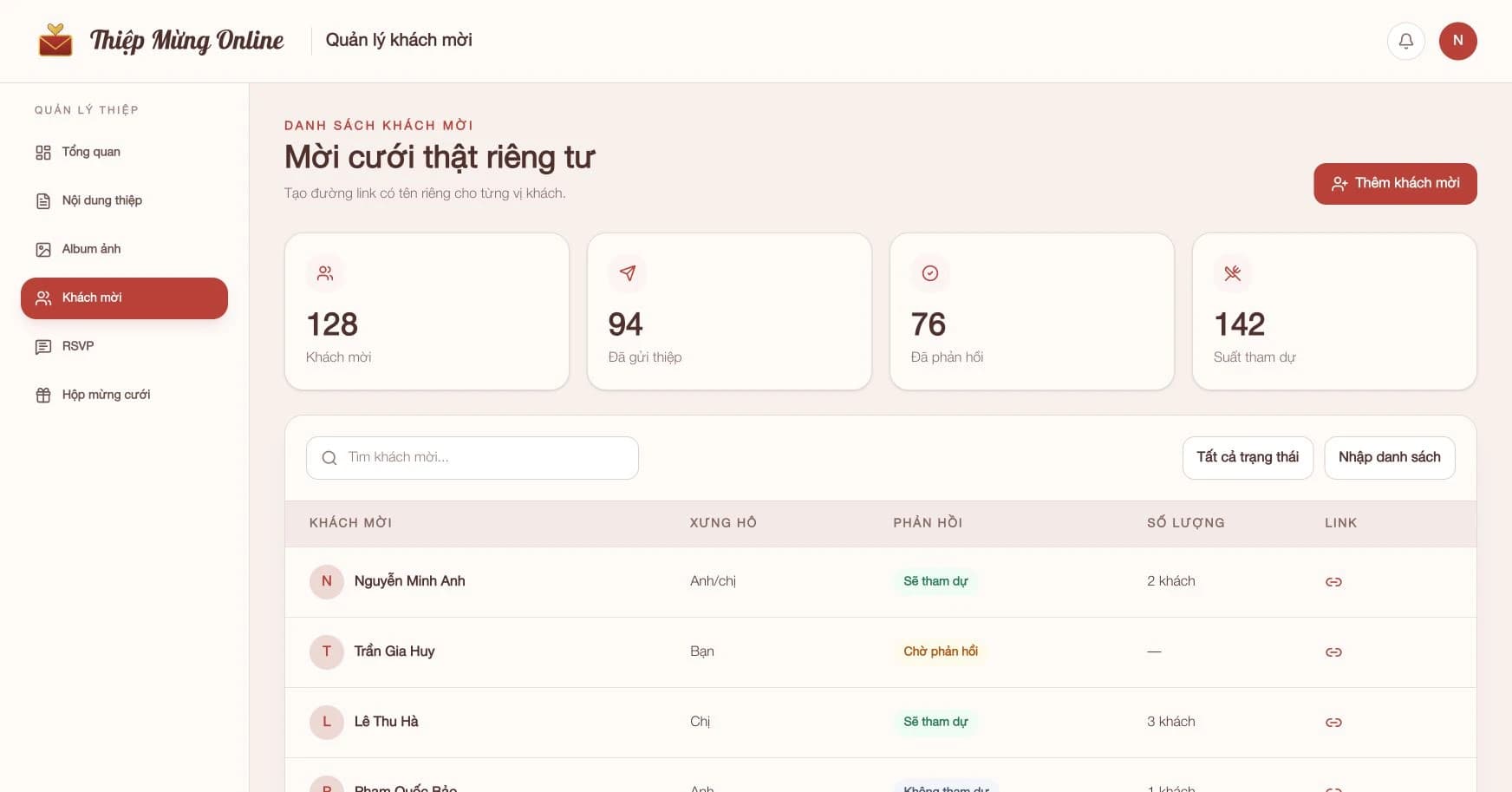Click avatar N of Nguyễn Minh Anh

pyautogui.click(x=327, y=581)
